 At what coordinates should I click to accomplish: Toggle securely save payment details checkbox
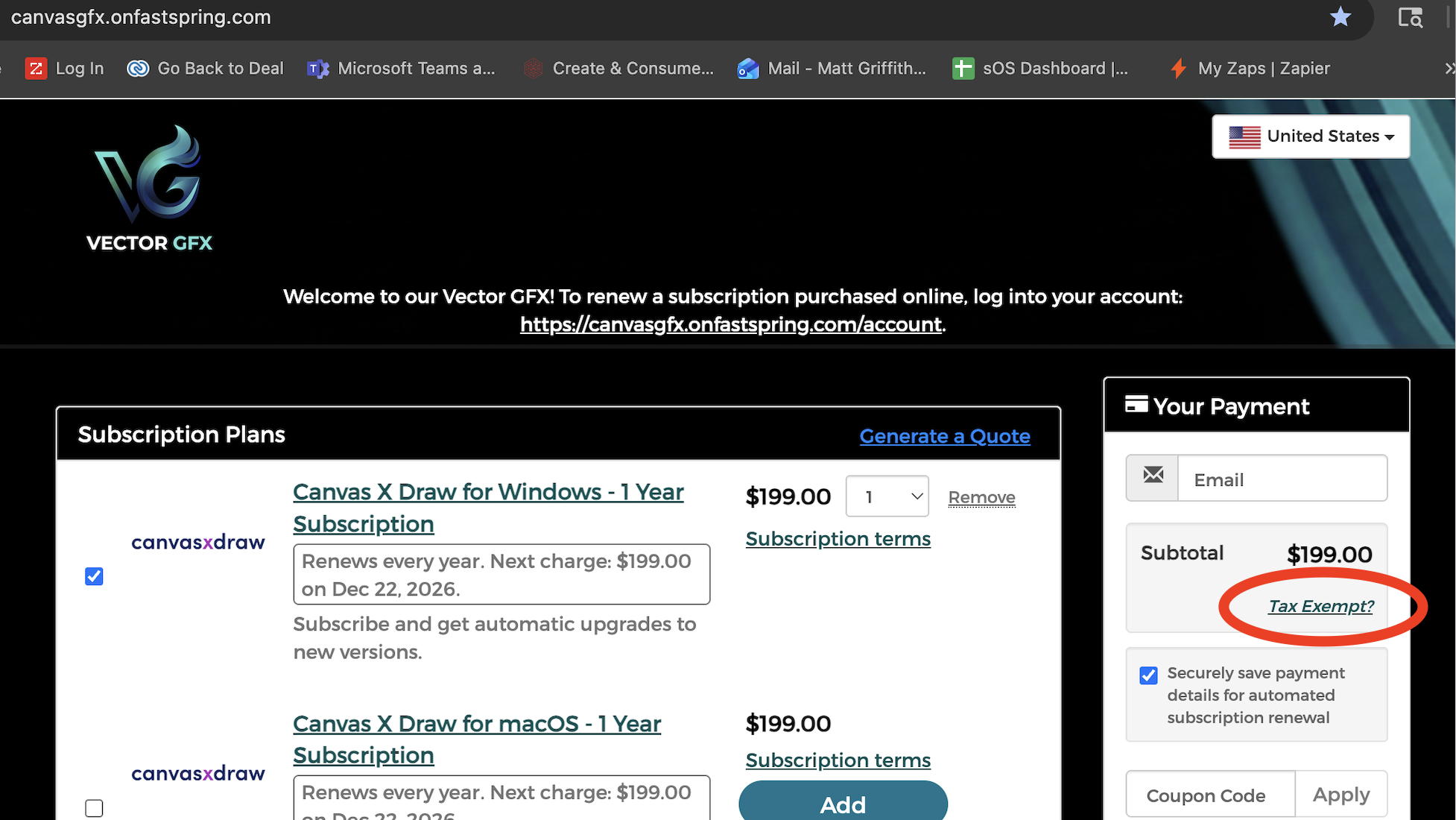tap(1148, 675)
